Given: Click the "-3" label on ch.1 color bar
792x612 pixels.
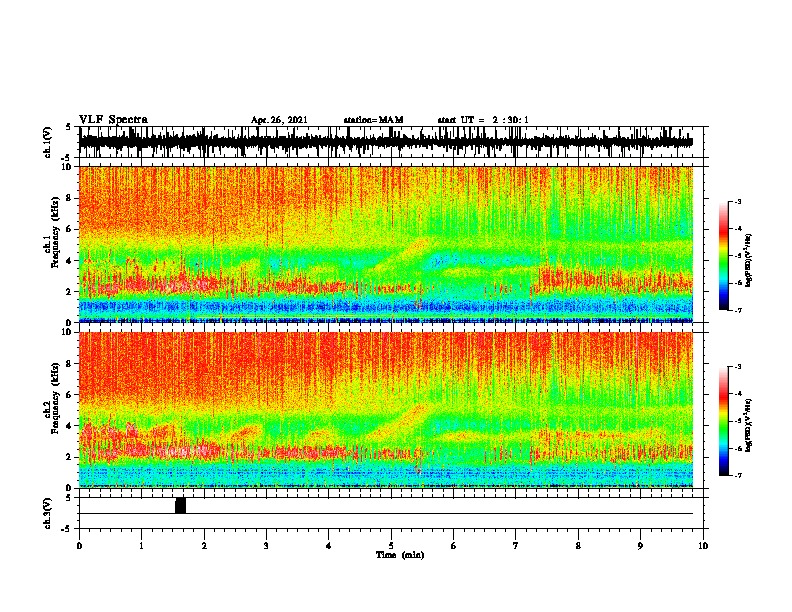Looking at the screenshot, I should [738, 201].
